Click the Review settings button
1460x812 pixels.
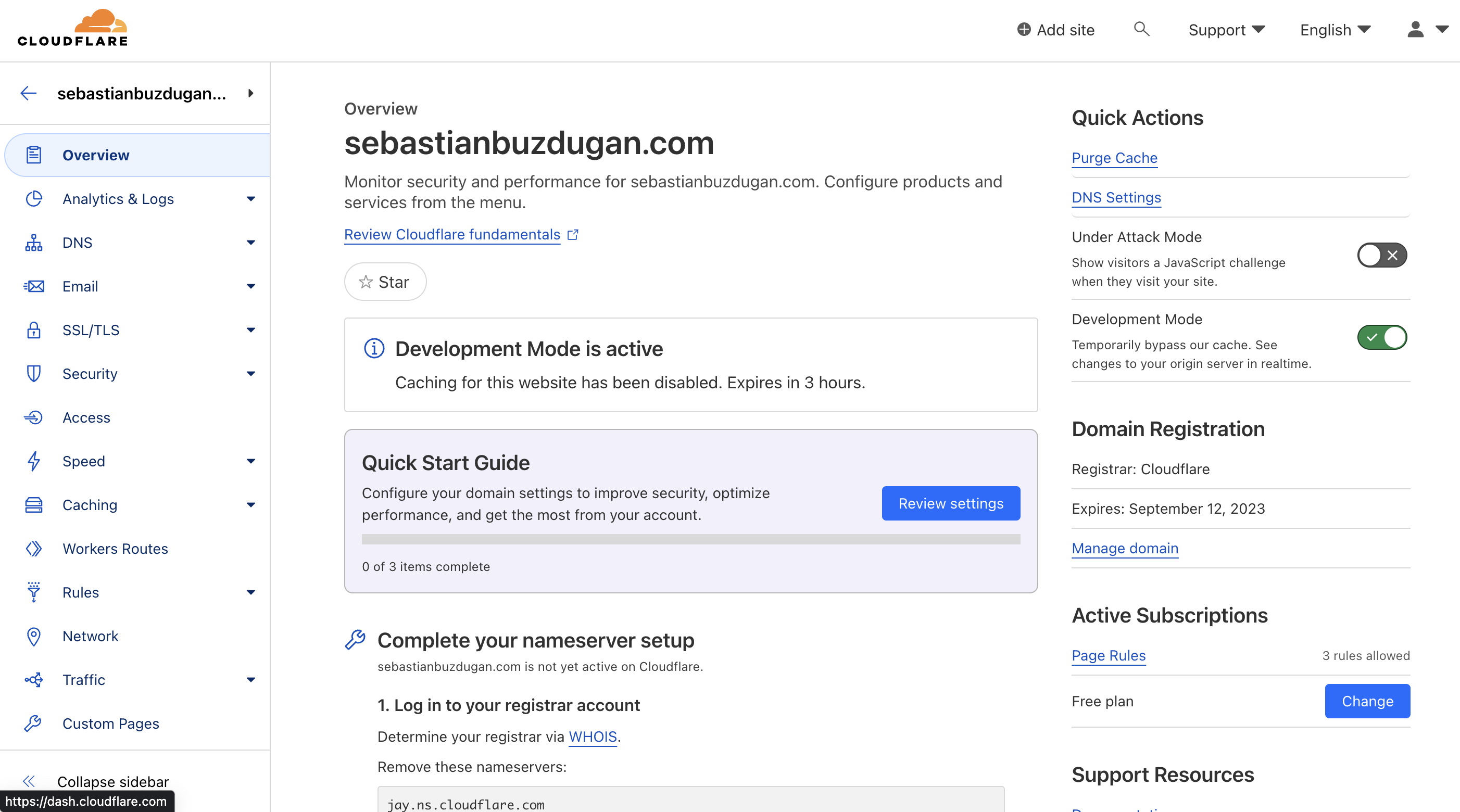[x=950, y=503]
